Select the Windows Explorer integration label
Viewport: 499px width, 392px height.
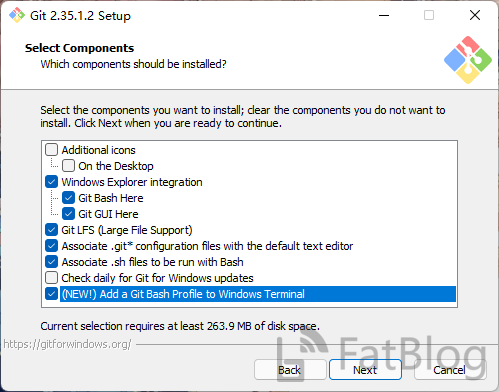click(x=132, y=182)
